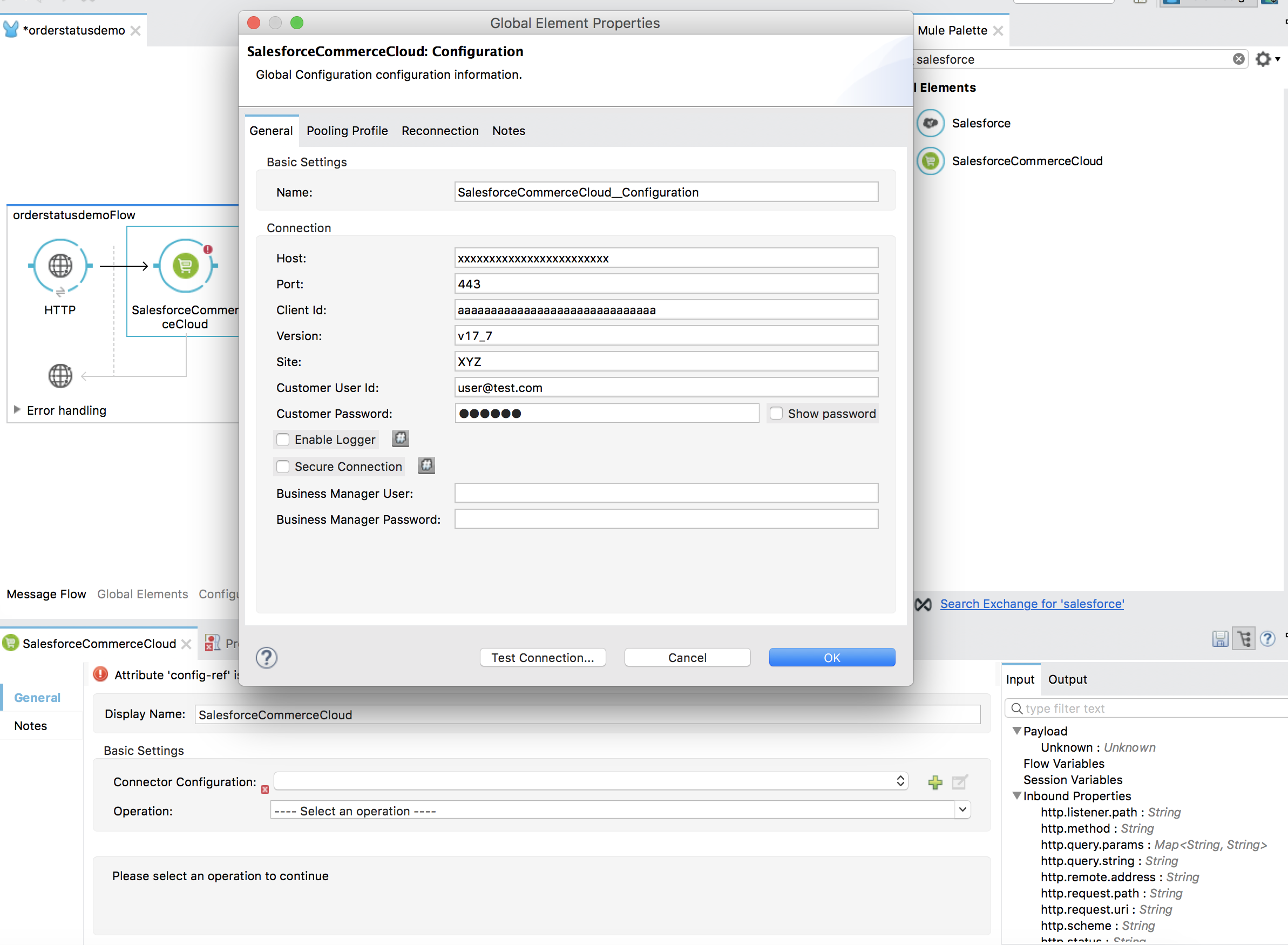
Task: Collapse the Payload tree node
Action: coord(1016,731)
